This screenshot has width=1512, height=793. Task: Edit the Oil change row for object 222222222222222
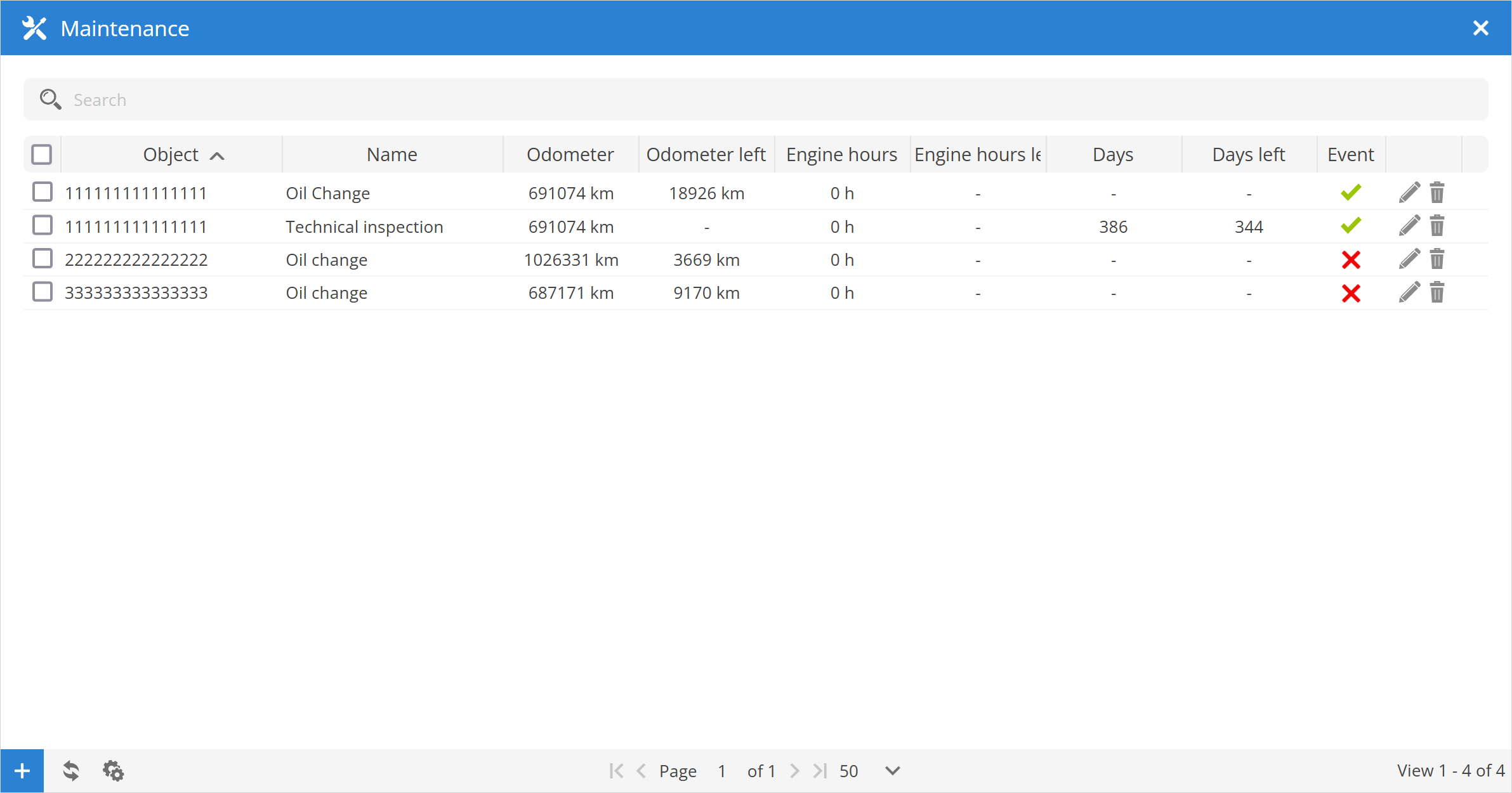pos(1409,259)
